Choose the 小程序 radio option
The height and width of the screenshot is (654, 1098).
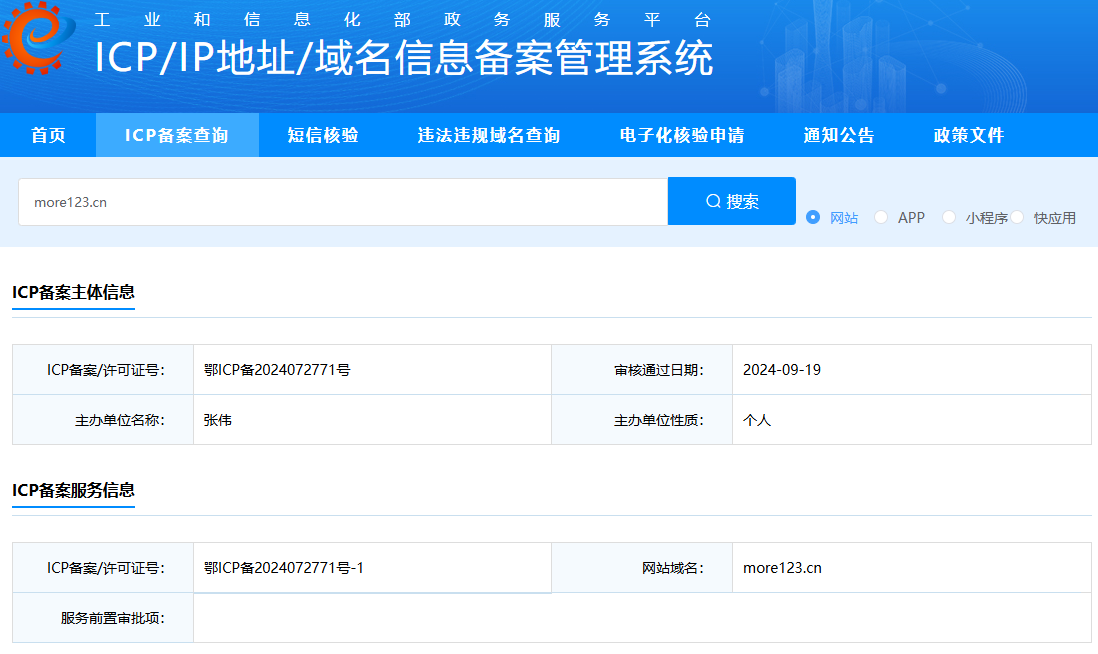click(949, 217)
